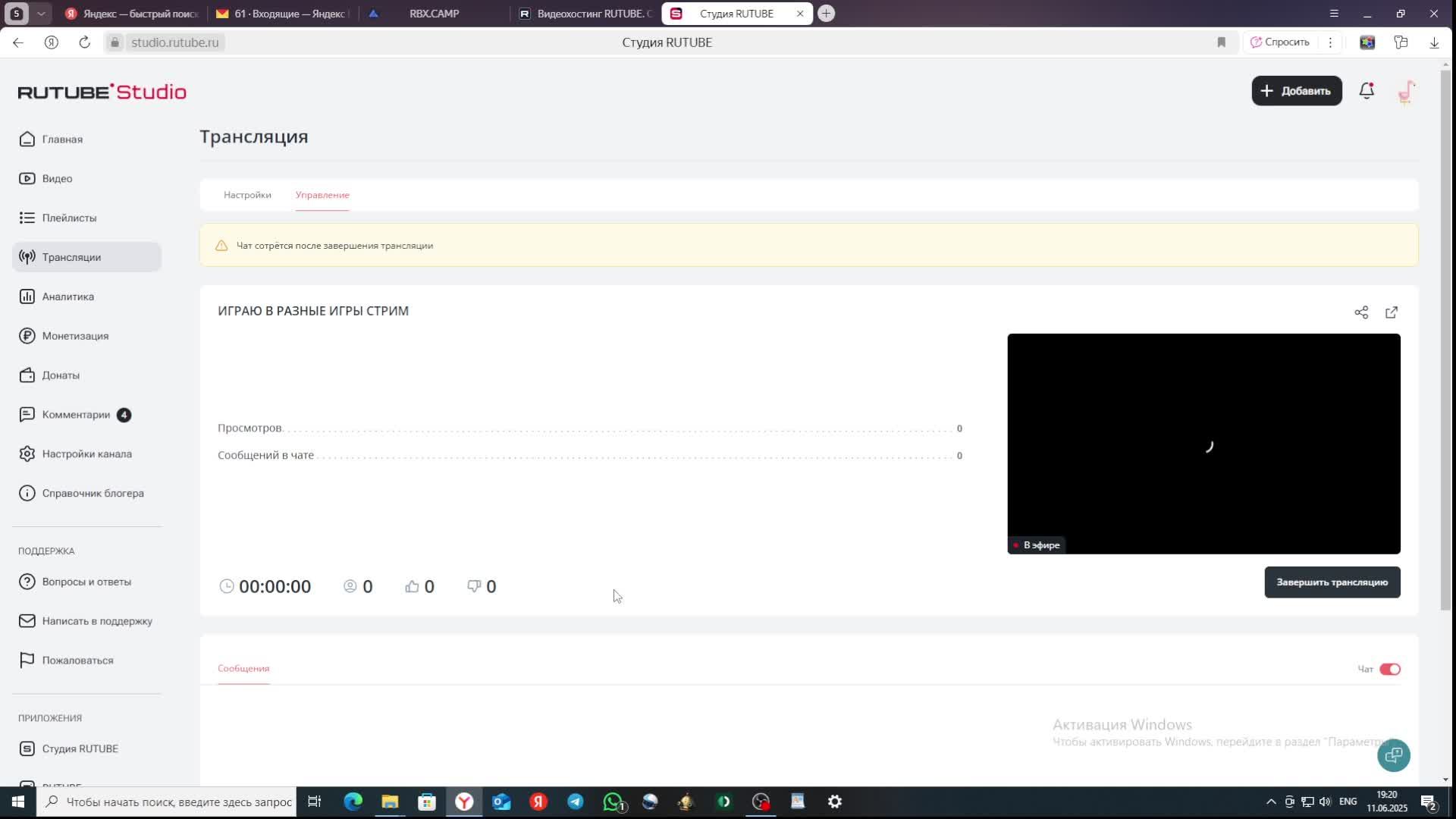Switch to Видеохостинг RUTUBE tab

(585, 14)
